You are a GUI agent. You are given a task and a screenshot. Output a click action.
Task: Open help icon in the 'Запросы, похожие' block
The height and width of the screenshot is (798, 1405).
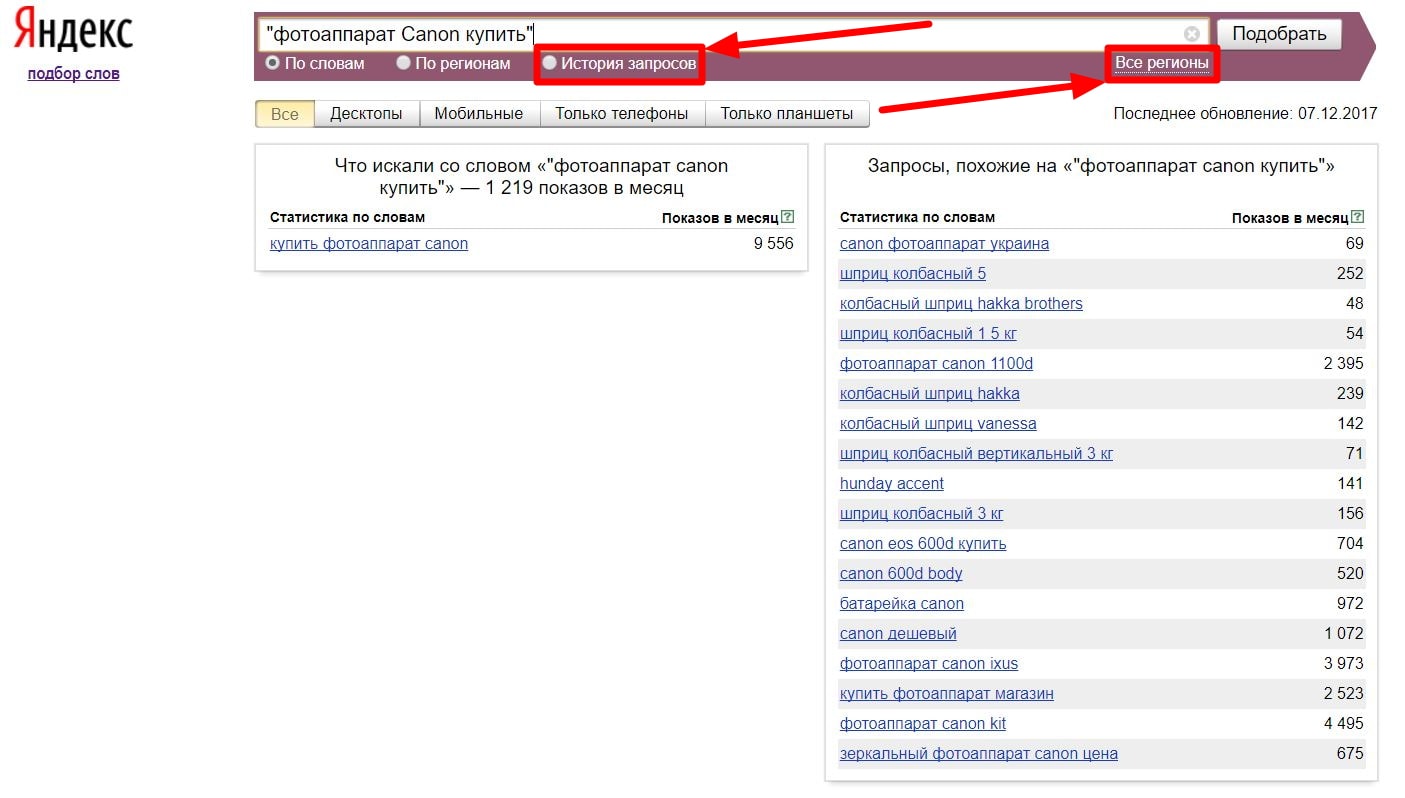pos(1357,217)
